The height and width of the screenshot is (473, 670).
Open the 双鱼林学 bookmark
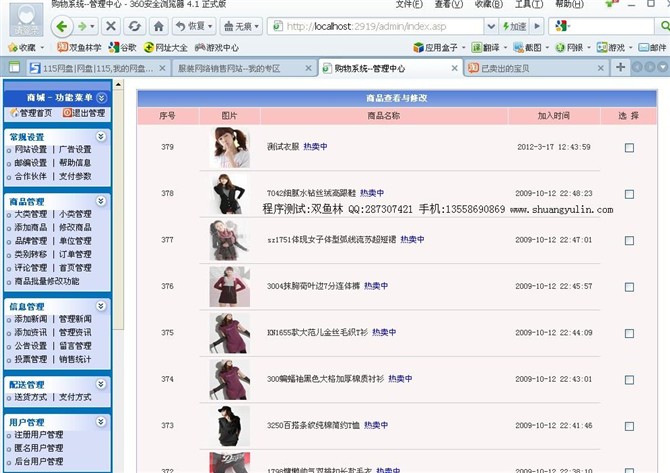pos(79,47)
